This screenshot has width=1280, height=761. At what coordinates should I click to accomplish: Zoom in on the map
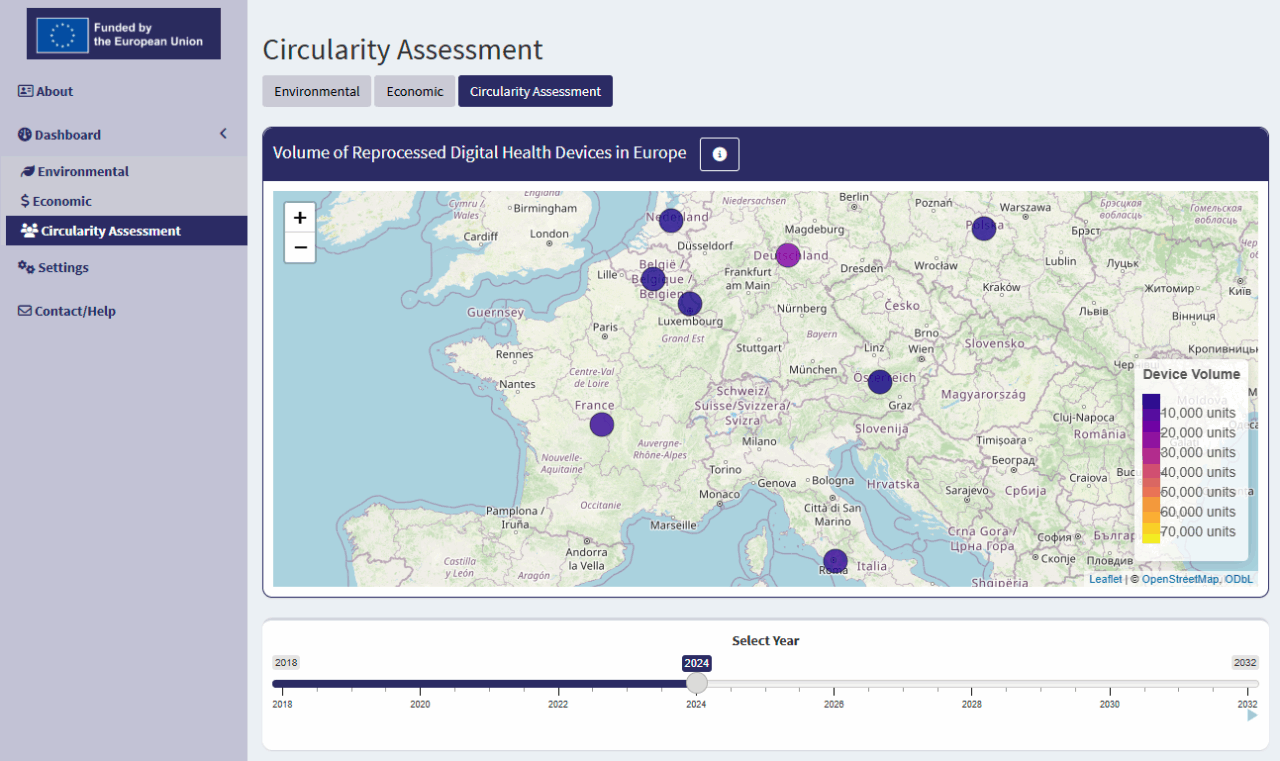300,217
